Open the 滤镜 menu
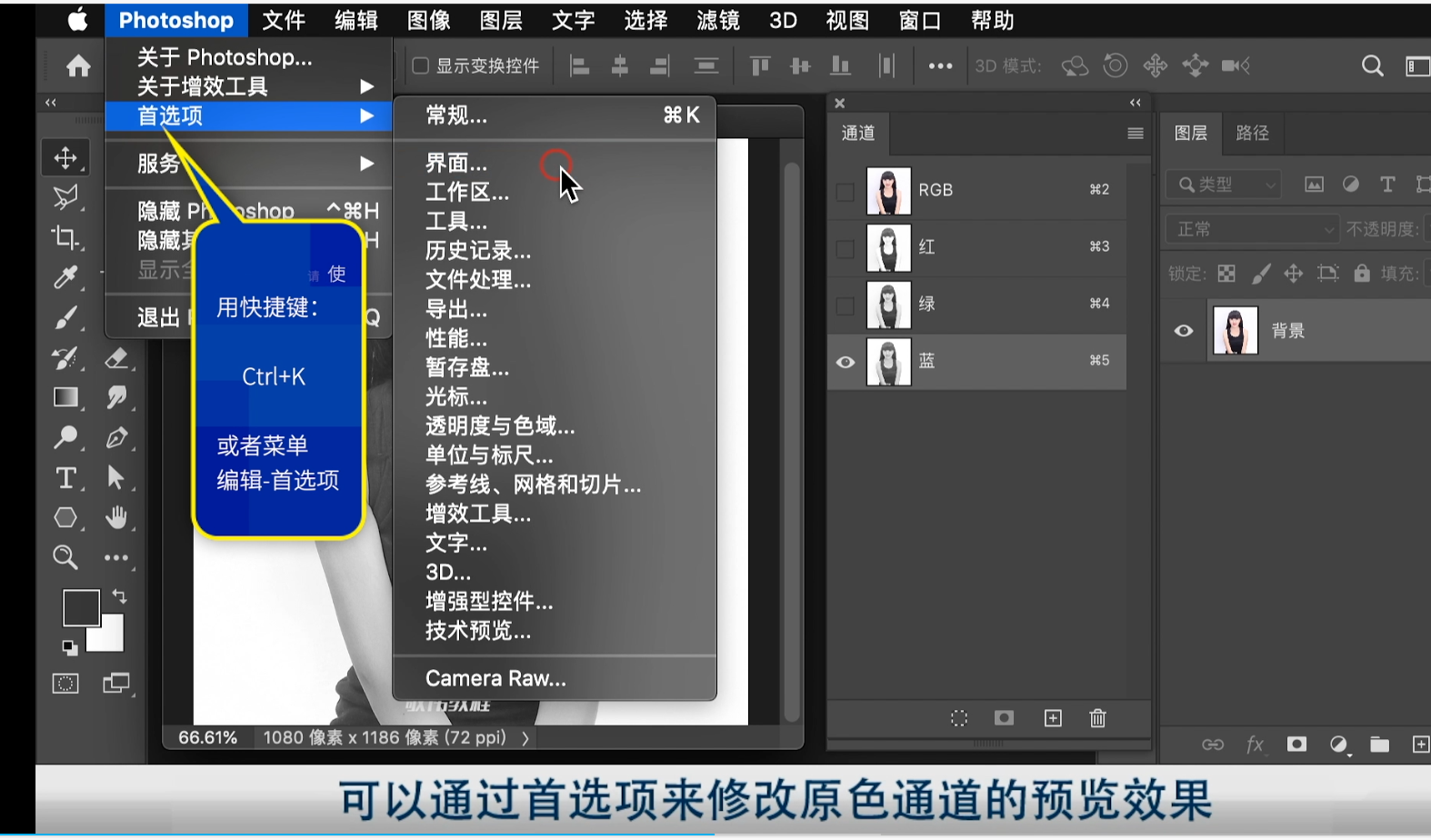This screenshot has height=840, width=1431. pyautogui.click(x=718, y=20)
